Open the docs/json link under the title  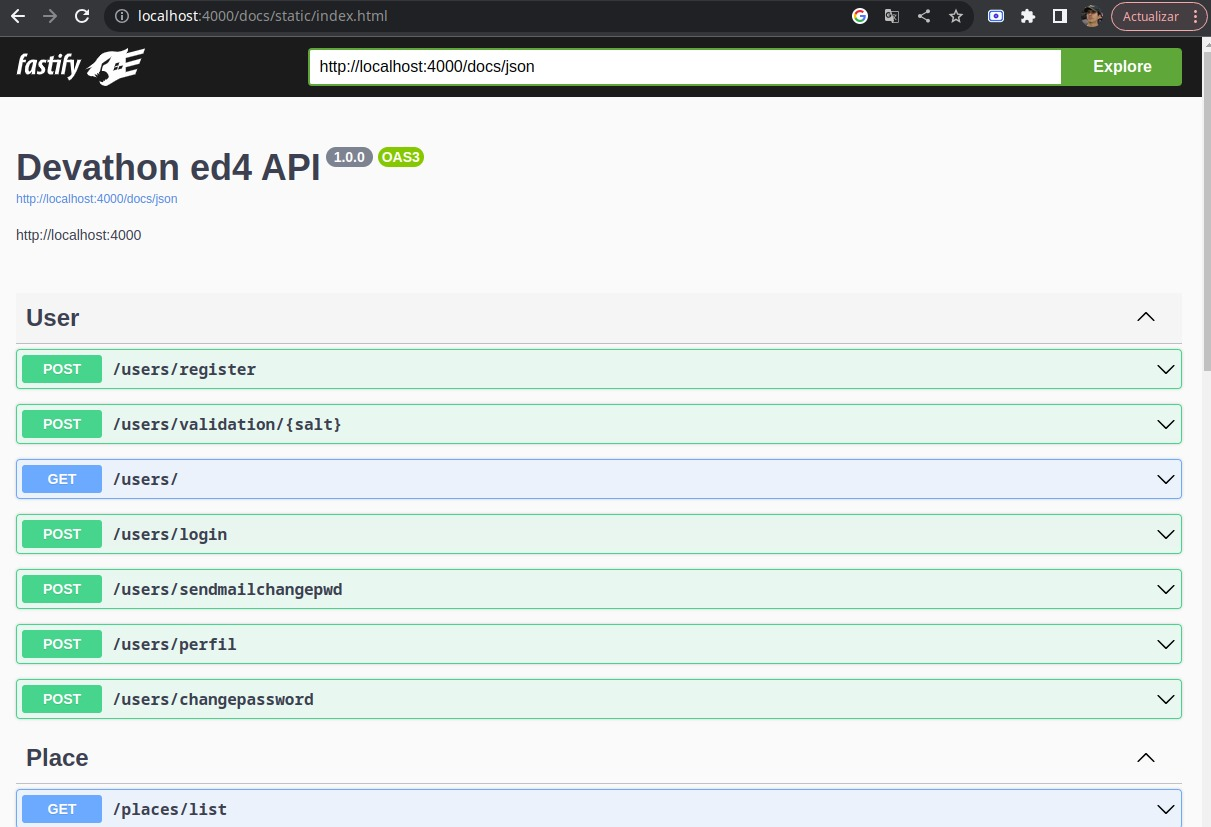97,199
